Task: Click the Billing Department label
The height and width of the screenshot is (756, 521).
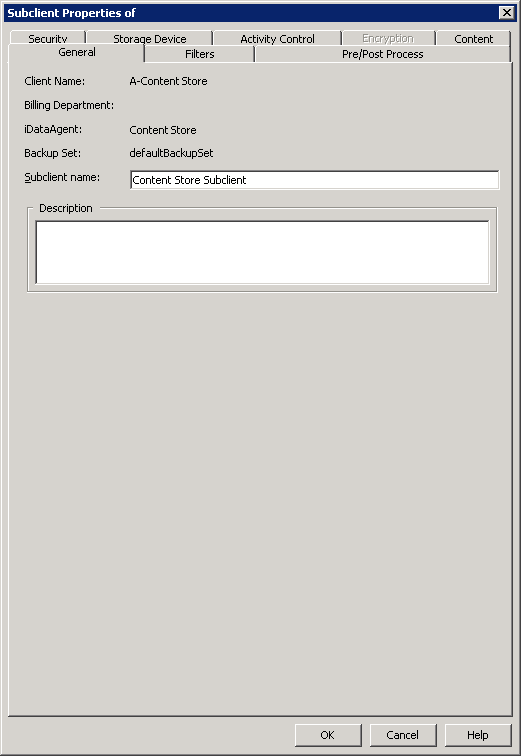Action: (69, 105)
